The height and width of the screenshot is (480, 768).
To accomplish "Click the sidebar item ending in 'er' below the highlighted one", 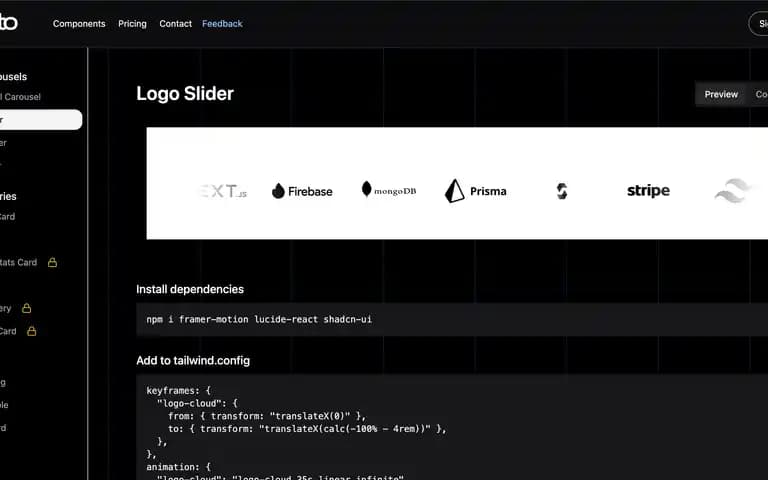I will [x=3, y=143].
